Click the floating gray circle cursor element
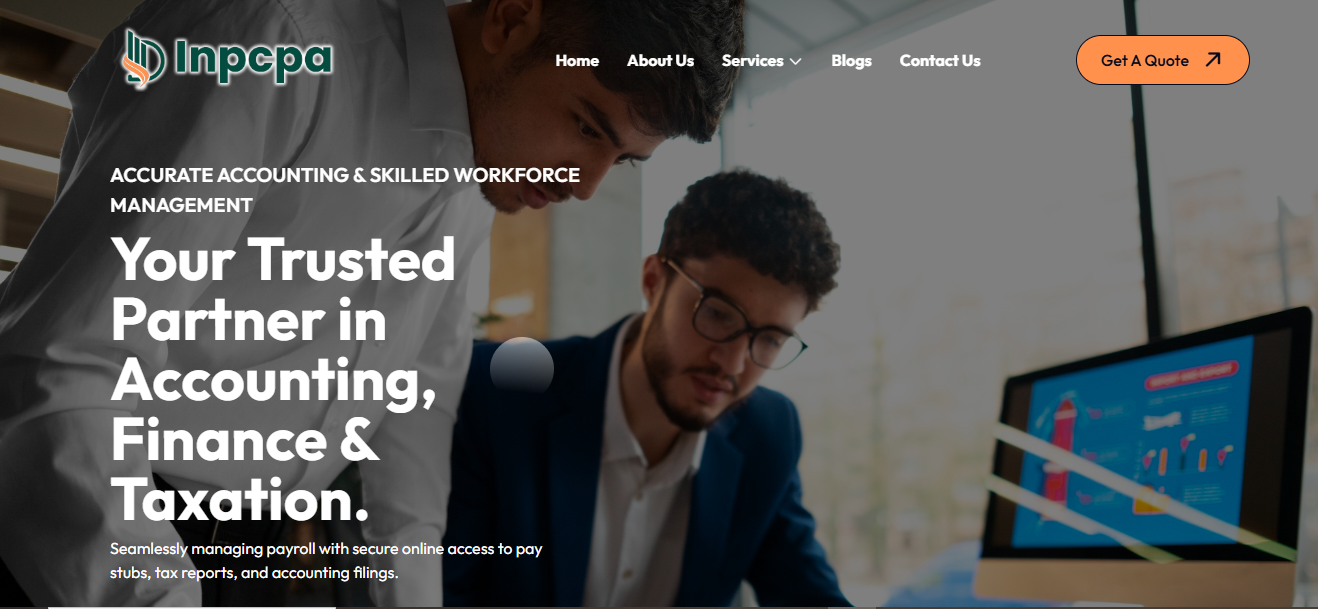 pos(522,368)
